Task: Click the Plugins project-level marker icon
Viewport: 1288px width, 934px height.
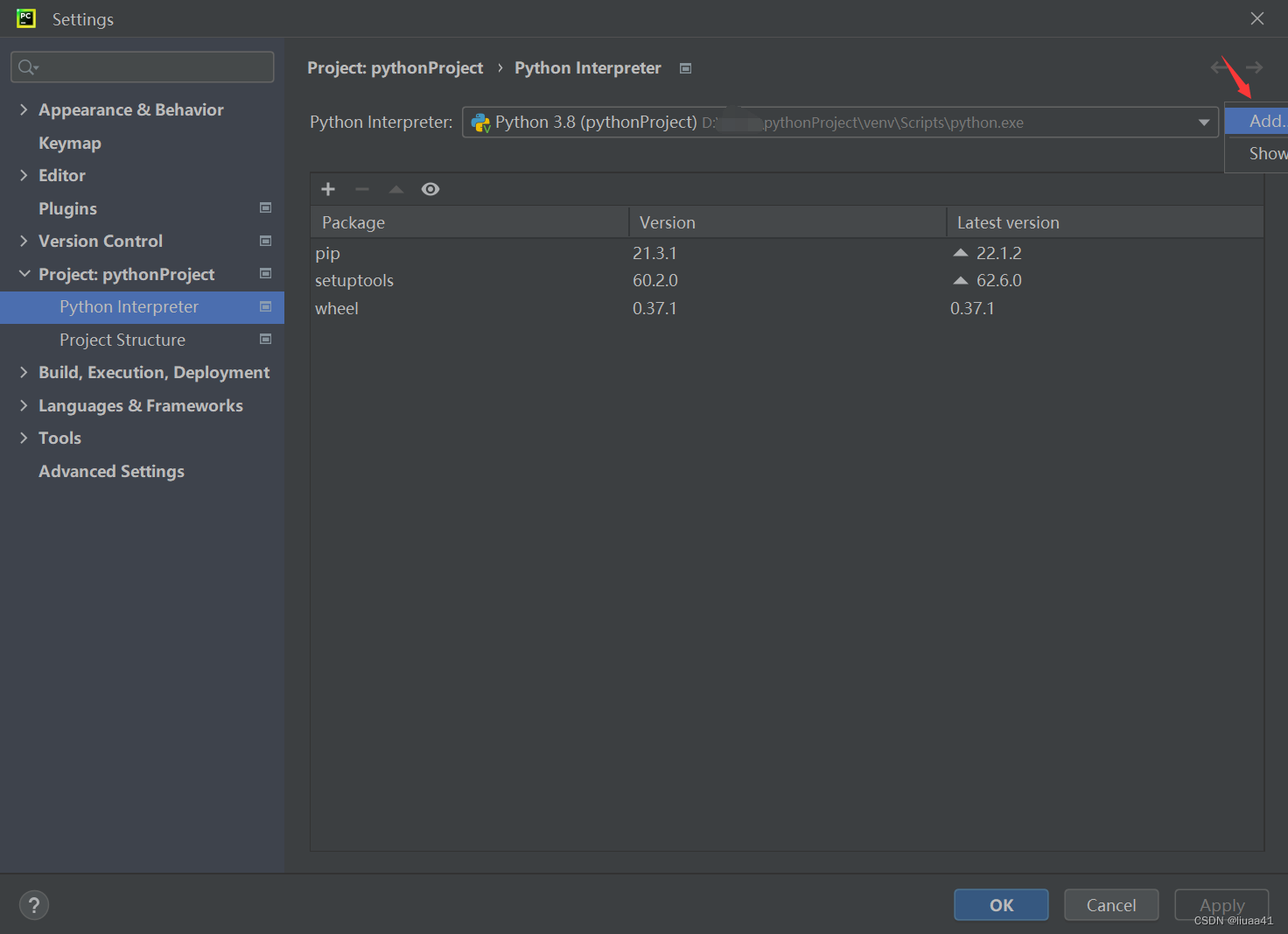Action: (265, 207)
